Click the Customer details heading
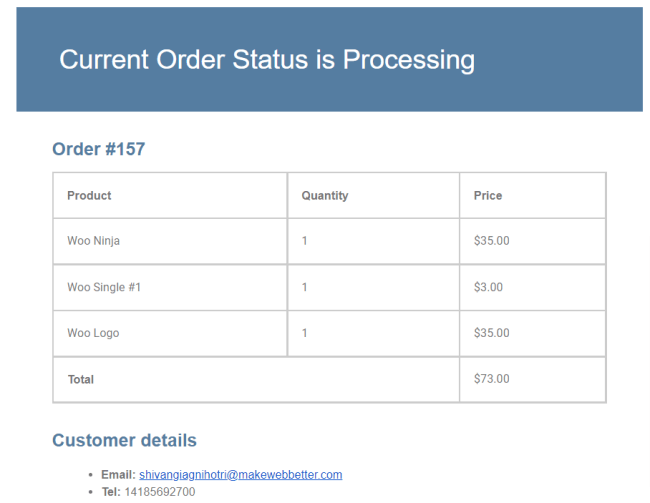The height and width of the screenshot is (503, 650). coord(124,441)
